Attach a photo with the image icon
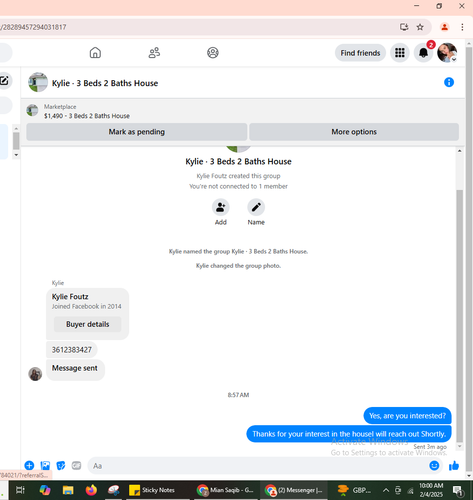 click(45, 466)
